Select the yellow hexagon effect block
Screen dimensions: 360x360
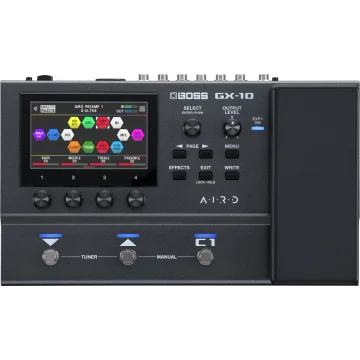pos(74,123)
